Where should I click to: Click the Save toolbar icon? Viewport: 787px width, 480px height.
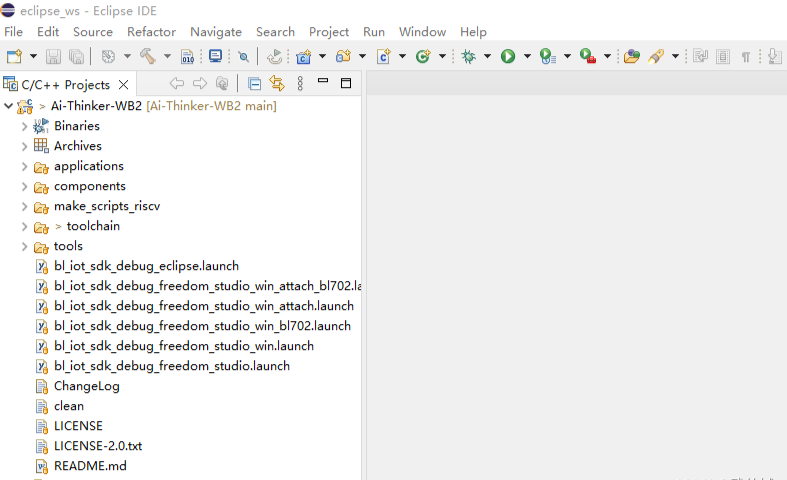53,56
